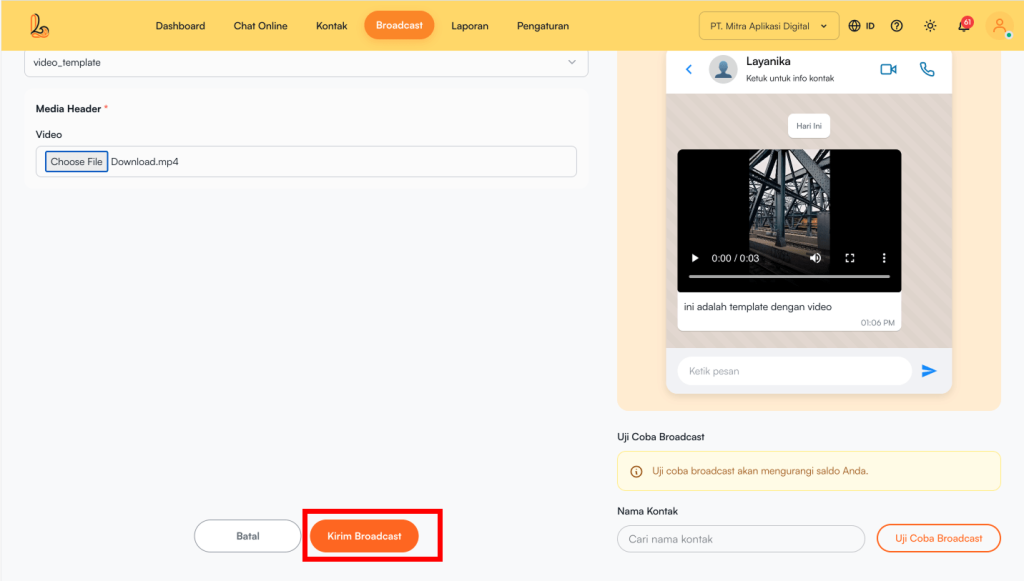Click the Uji Coba Broadcast button

(938, 538)
